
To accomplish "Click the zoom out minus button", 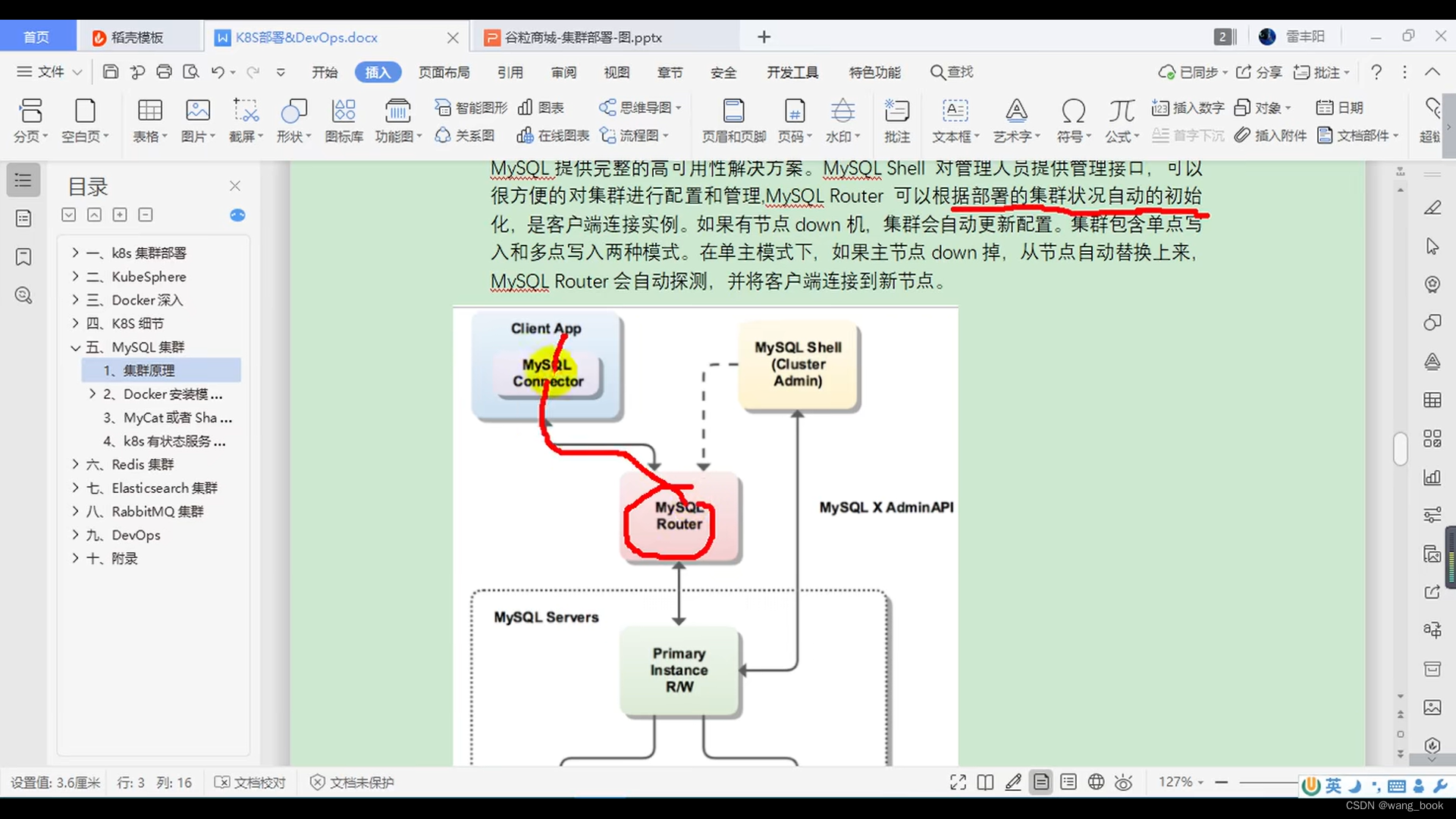I will (1221, 782).
